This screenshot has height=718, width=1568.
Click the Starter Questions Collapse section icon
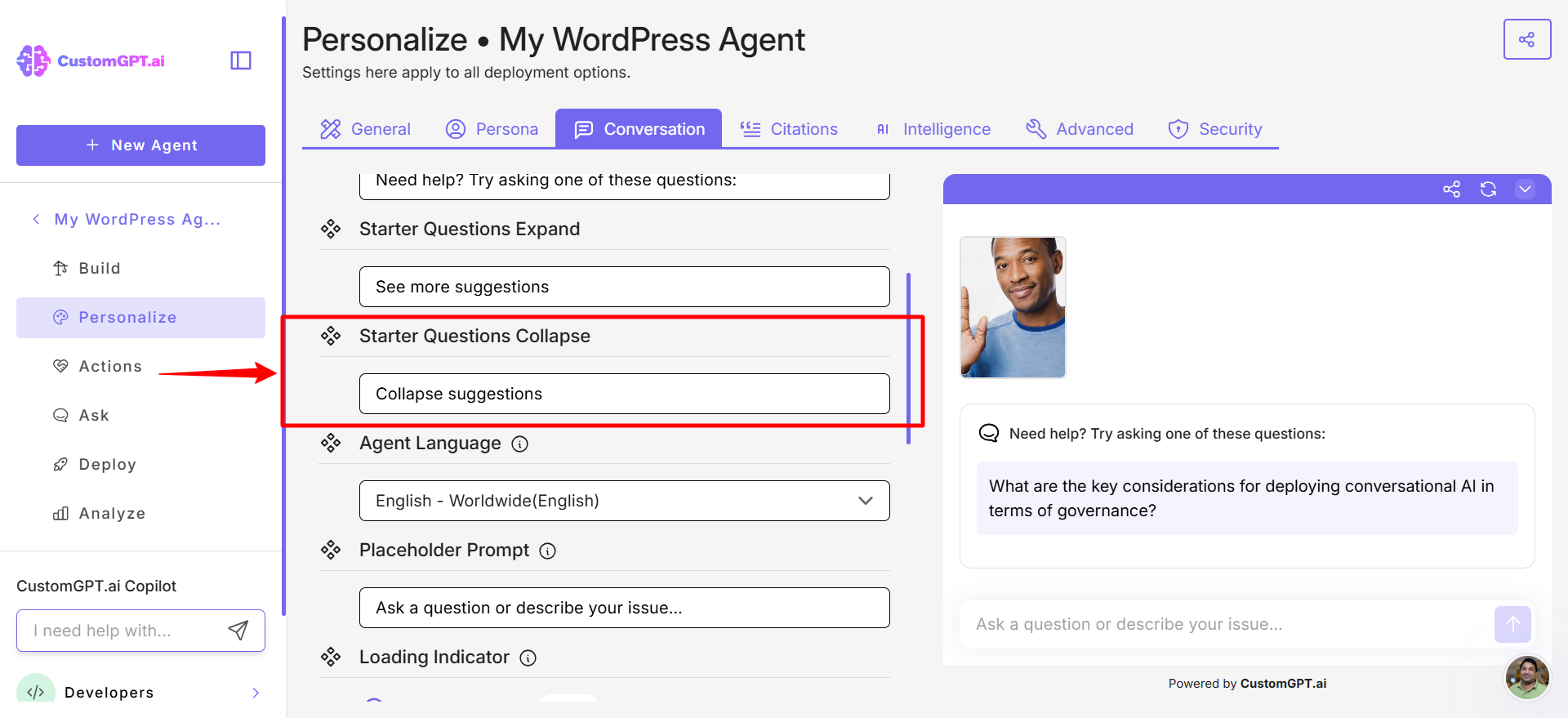click(331, 336)
